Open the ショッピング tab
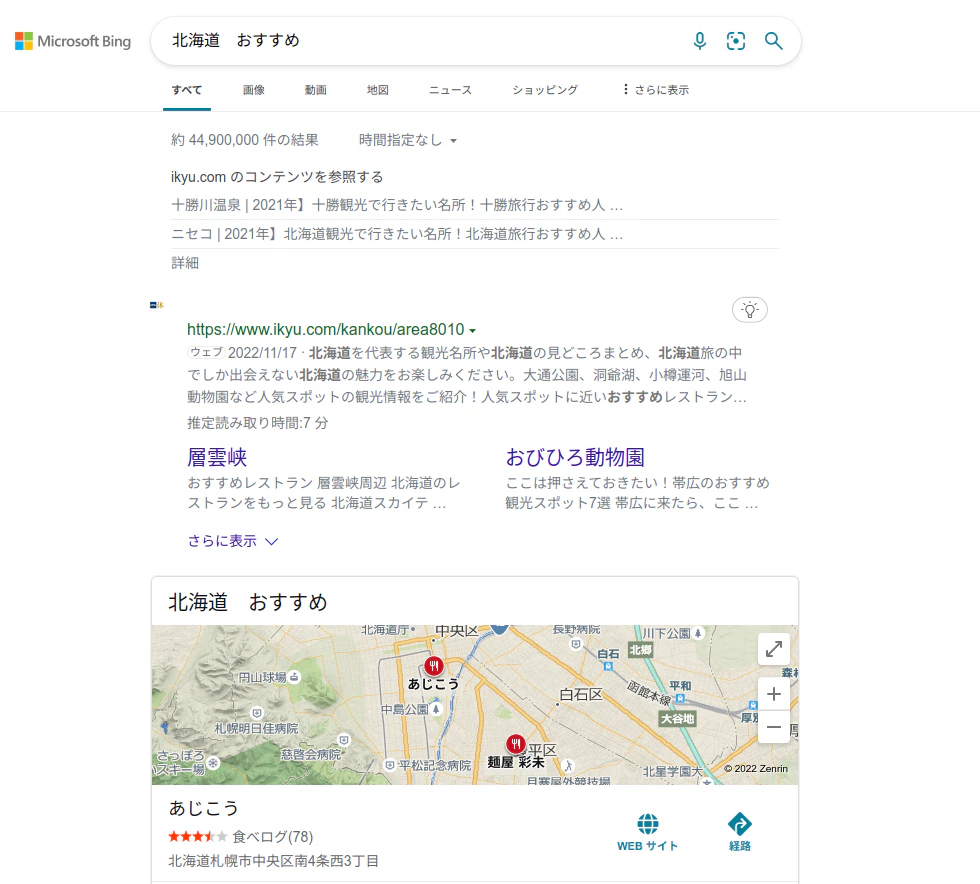The image size is (980, 884). tap(545, 90)
